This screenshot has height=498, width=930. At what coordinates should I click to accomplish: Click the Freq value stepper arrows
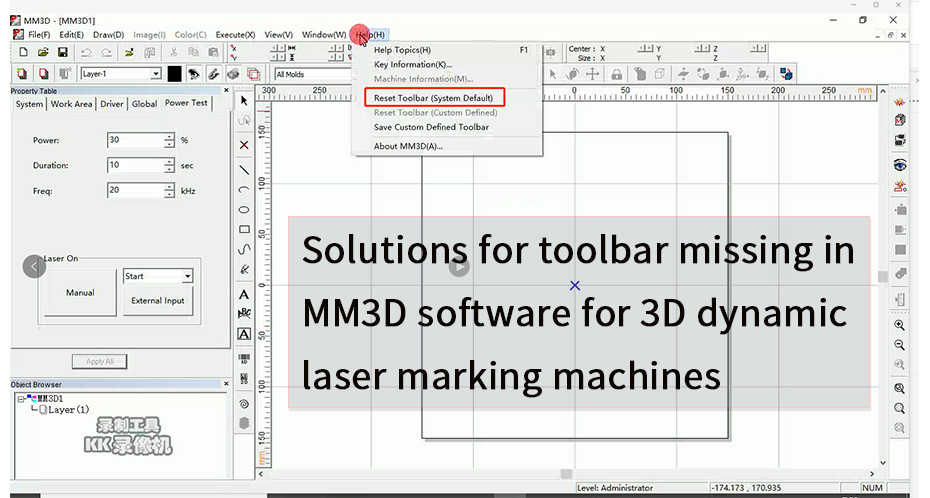pos(170,191)
